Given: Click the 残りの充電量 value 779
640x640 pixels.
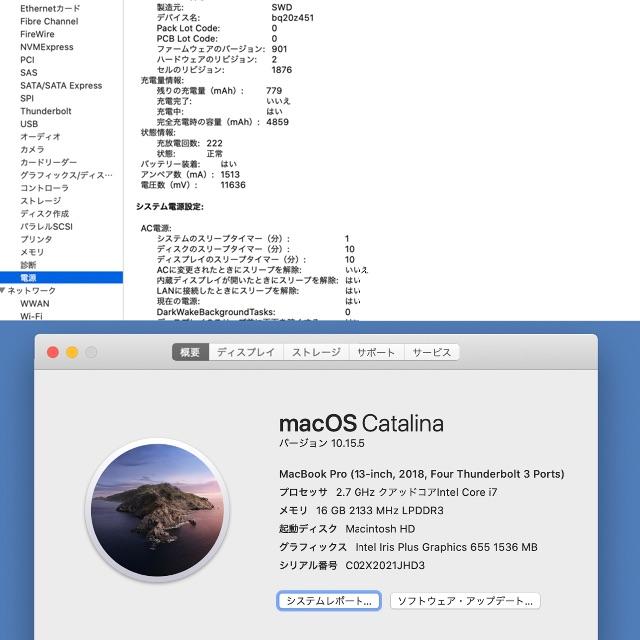Looking at the screenshot, I should click(x=274, y=91).
